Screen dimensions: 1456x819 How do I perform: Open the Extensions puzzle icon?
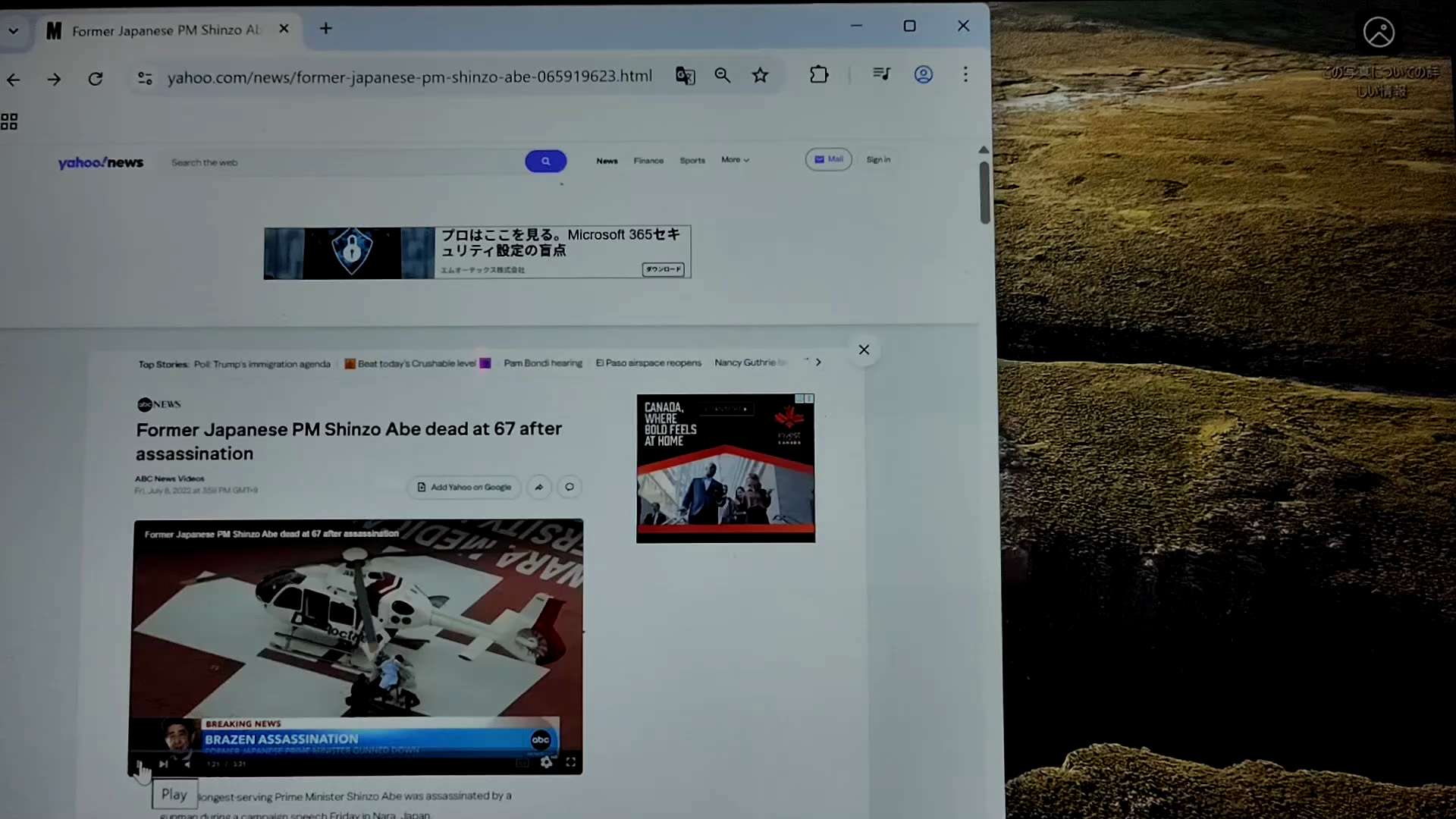point(819,75)
